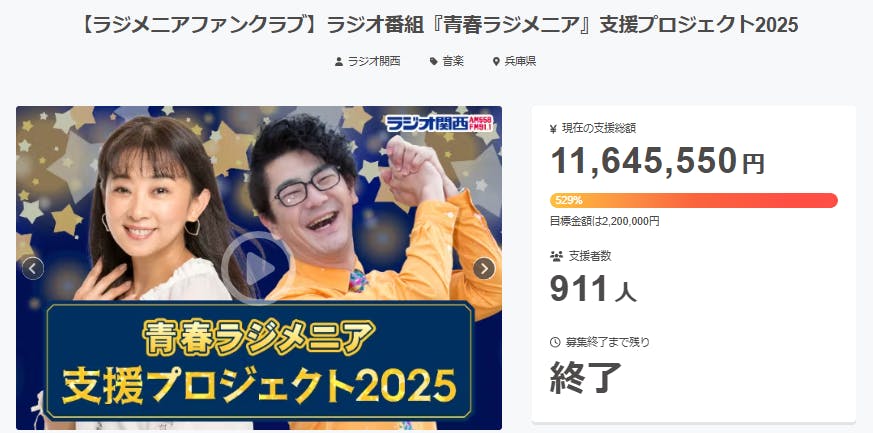The height and width of the screenshot is (433, 873).
Task: Open the 音楽 category link
Action: 453,62
